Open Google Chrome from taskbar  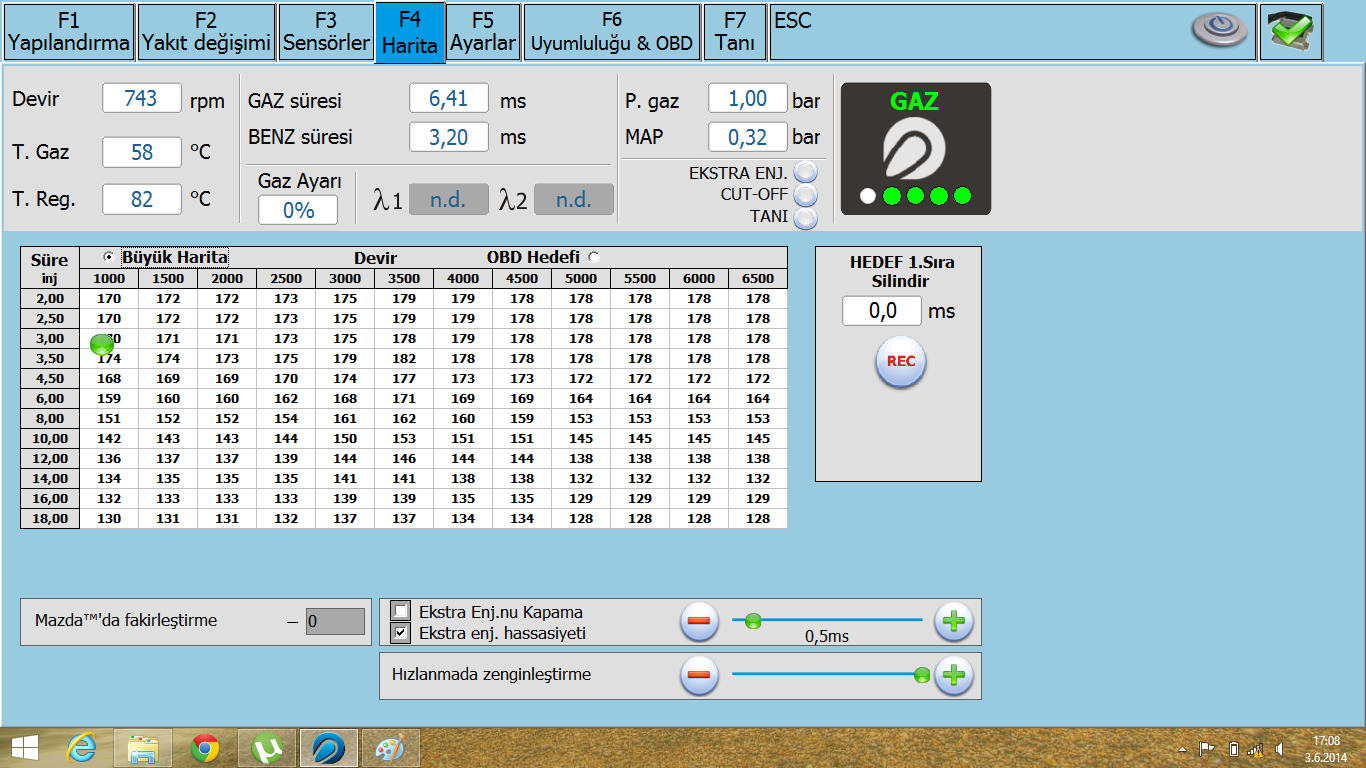tap(206, 748)
